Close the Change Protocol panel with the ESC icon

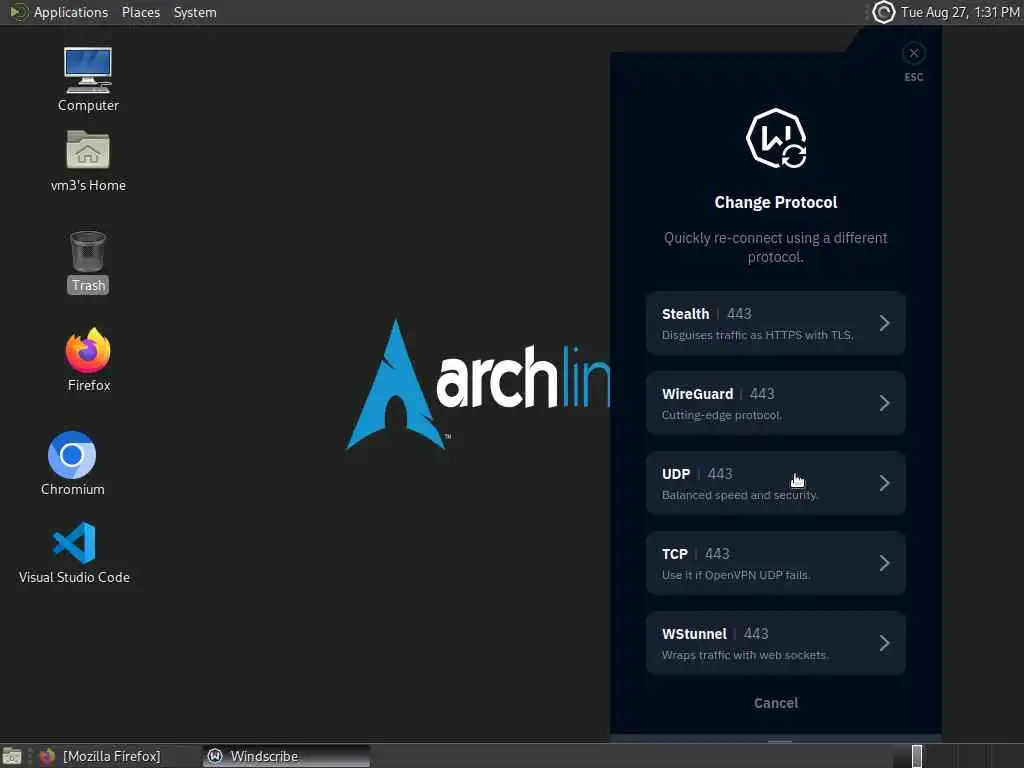click(914, 54)
